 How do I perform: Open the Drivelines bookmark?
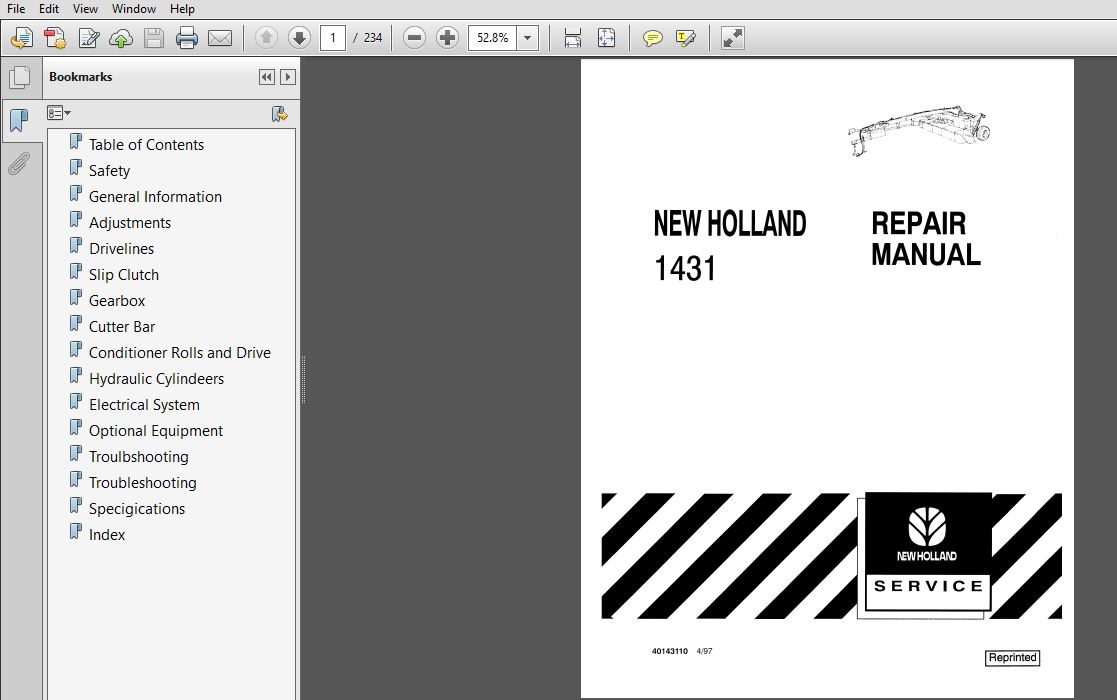(121, 249)
